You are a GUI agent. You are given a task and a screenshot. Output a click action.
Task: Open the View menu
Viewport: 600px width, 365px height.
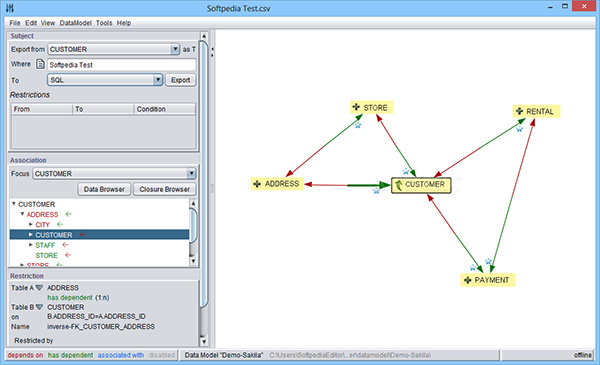tap(48, 23)
